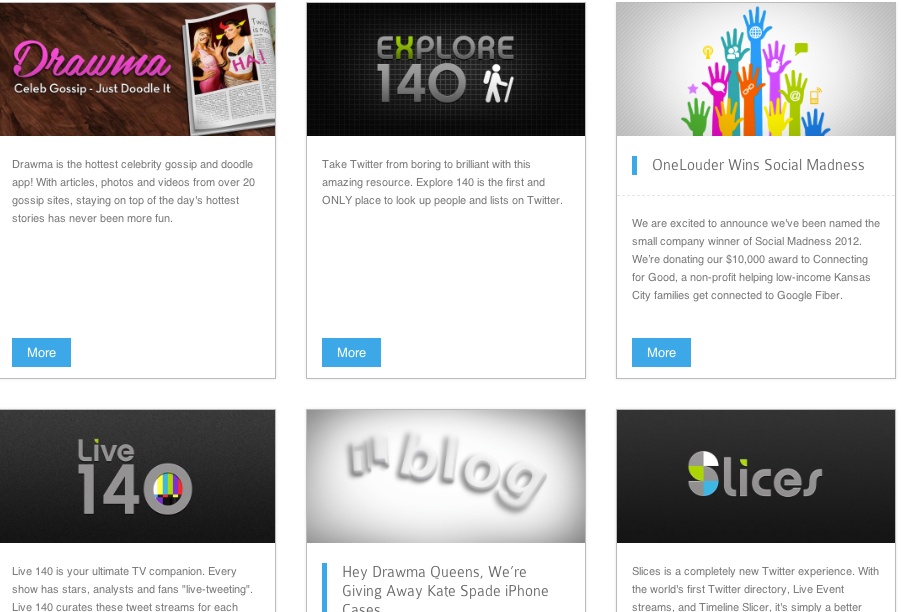Open the colorful hands banner image
901x612 pixels.
click(x=756, y=69)
